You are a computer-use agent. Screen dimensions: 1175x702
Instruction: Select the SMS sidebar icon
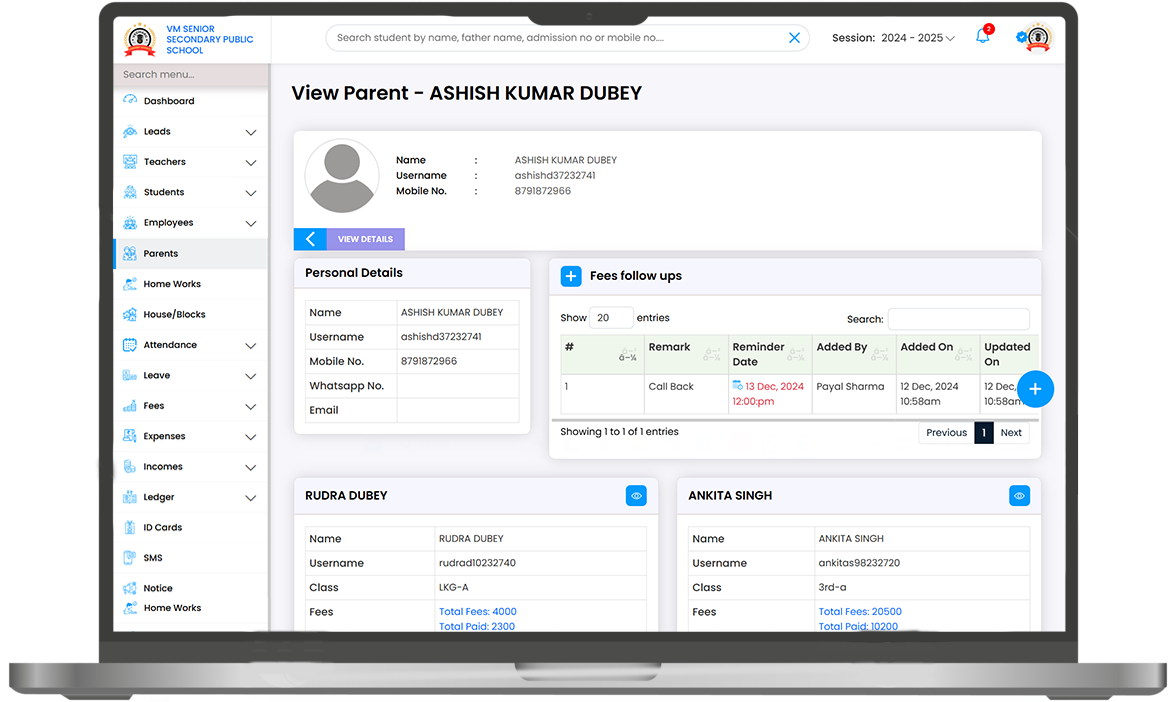click(x=129, y=557)
